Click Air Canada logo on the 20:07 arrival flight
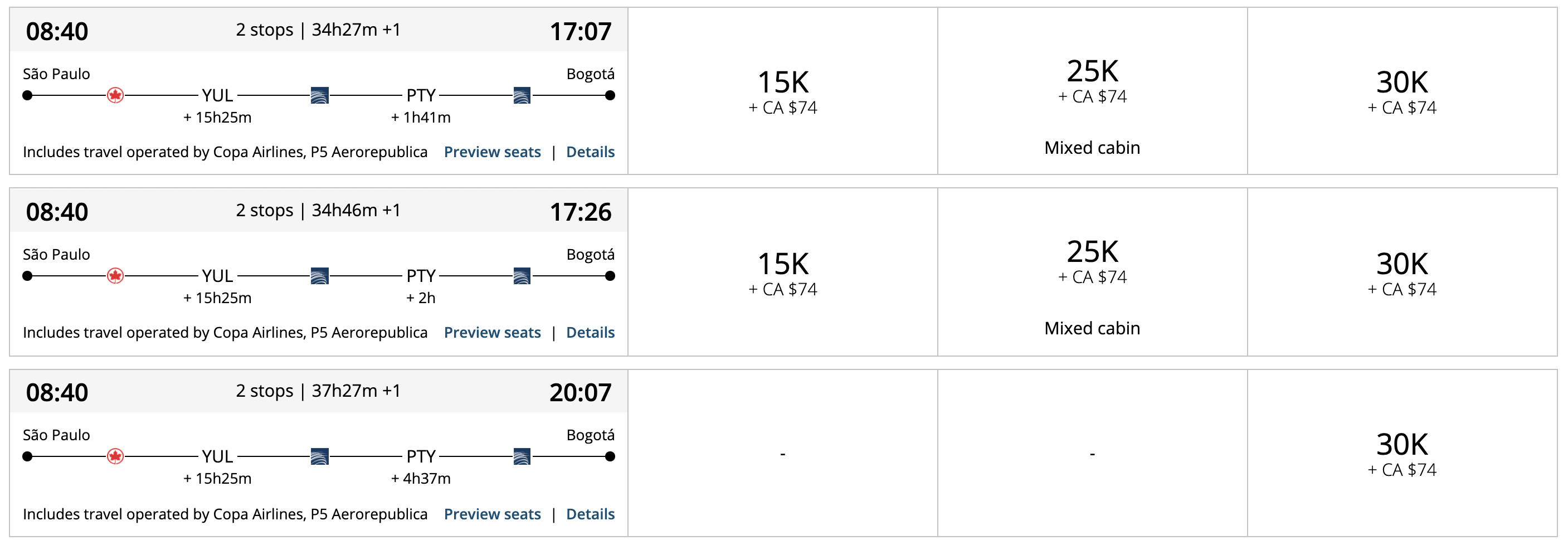 tap(115, 456)
